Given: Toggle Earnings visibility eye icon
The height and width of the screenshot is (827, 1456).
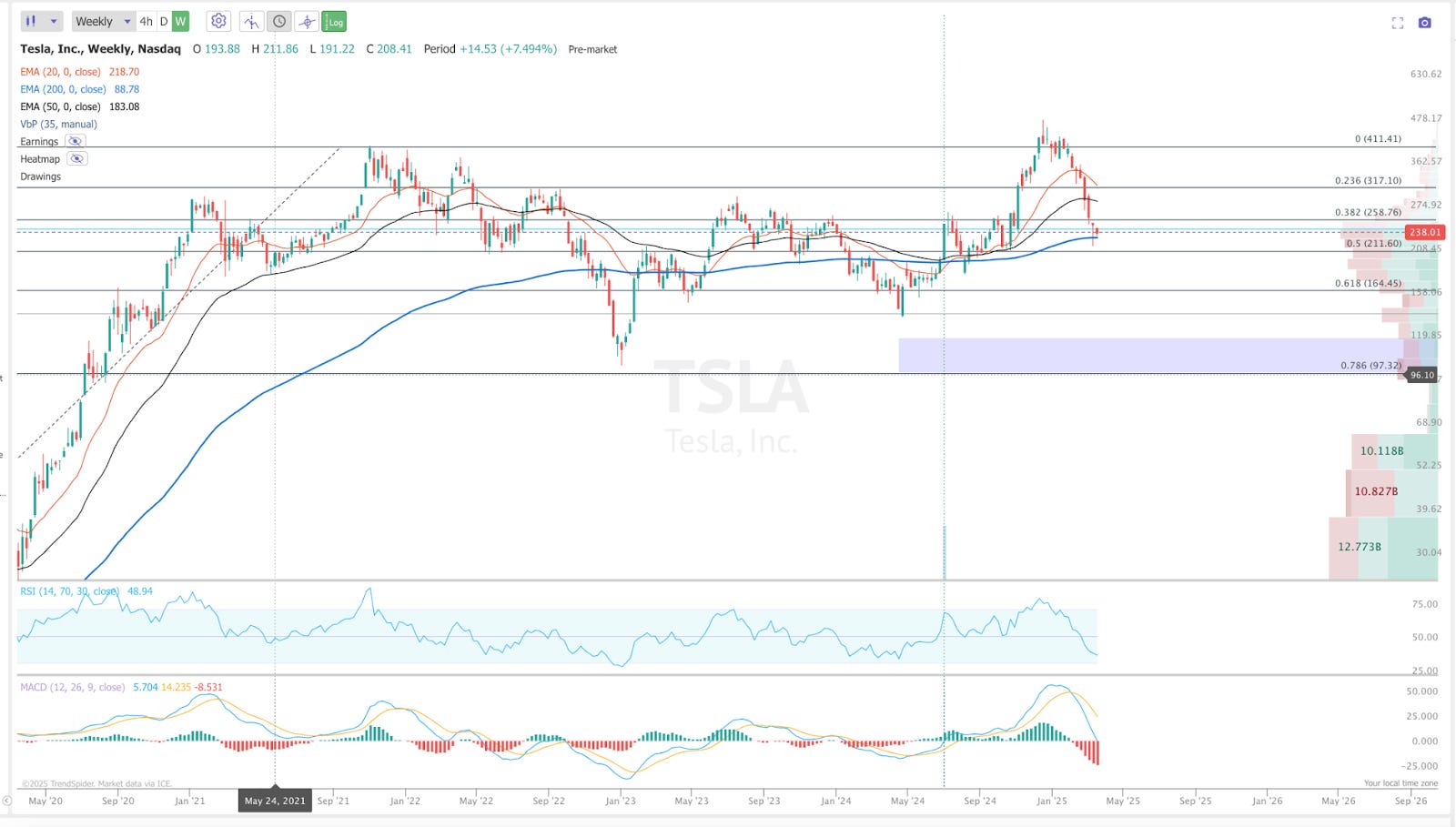Looking at the screenshot, I should 76,141.
